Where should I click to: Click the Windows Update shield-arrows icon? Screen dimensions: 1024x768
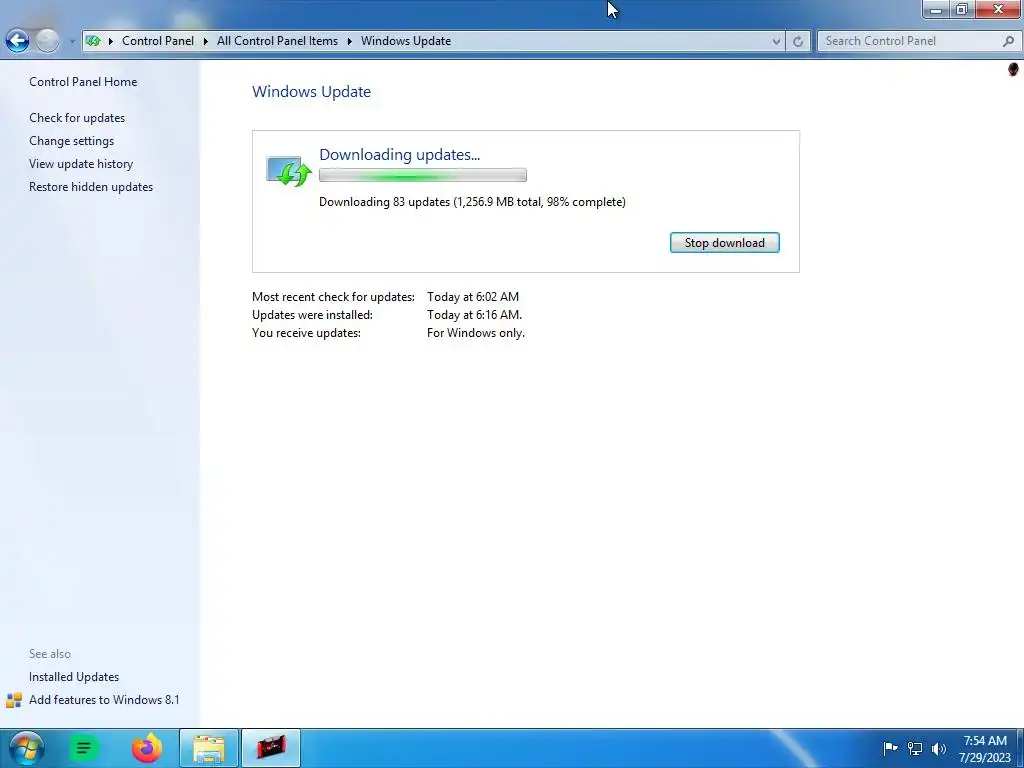point(289,171)
